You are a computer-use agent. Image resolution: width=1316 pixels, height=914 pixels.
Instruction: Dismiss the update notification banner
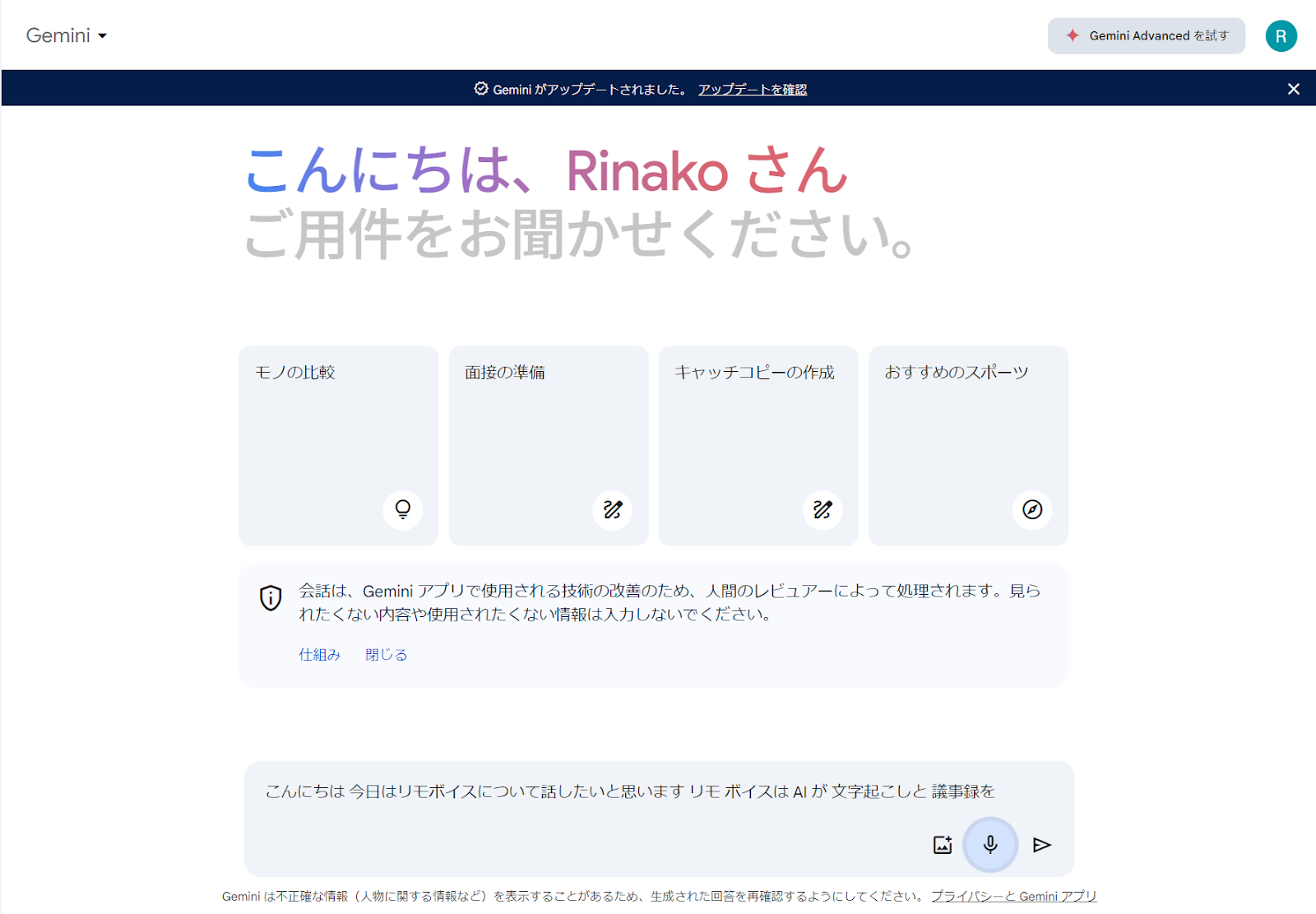click(x=1293, y=88)
